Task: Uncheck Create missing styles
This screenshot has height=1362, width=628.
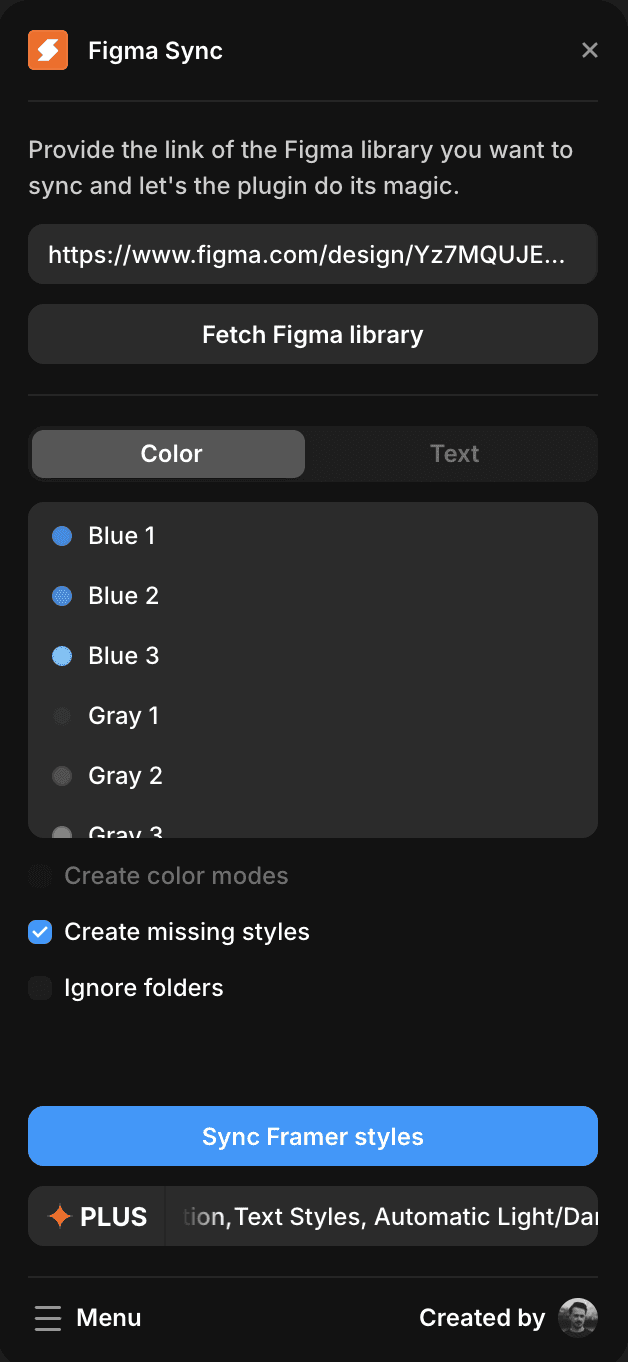Action: (x=40, y=931)
